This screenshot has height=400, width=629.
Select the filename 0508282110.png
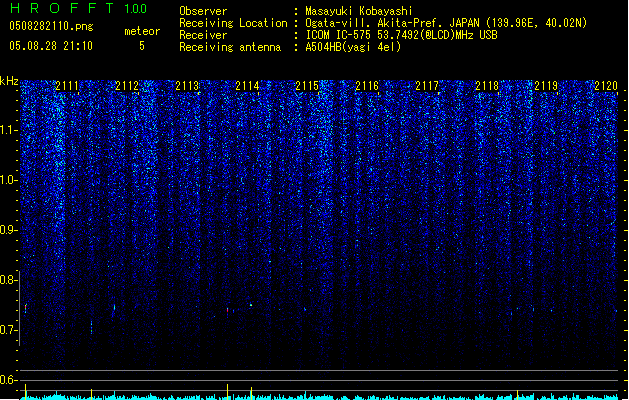click(51, 26)
